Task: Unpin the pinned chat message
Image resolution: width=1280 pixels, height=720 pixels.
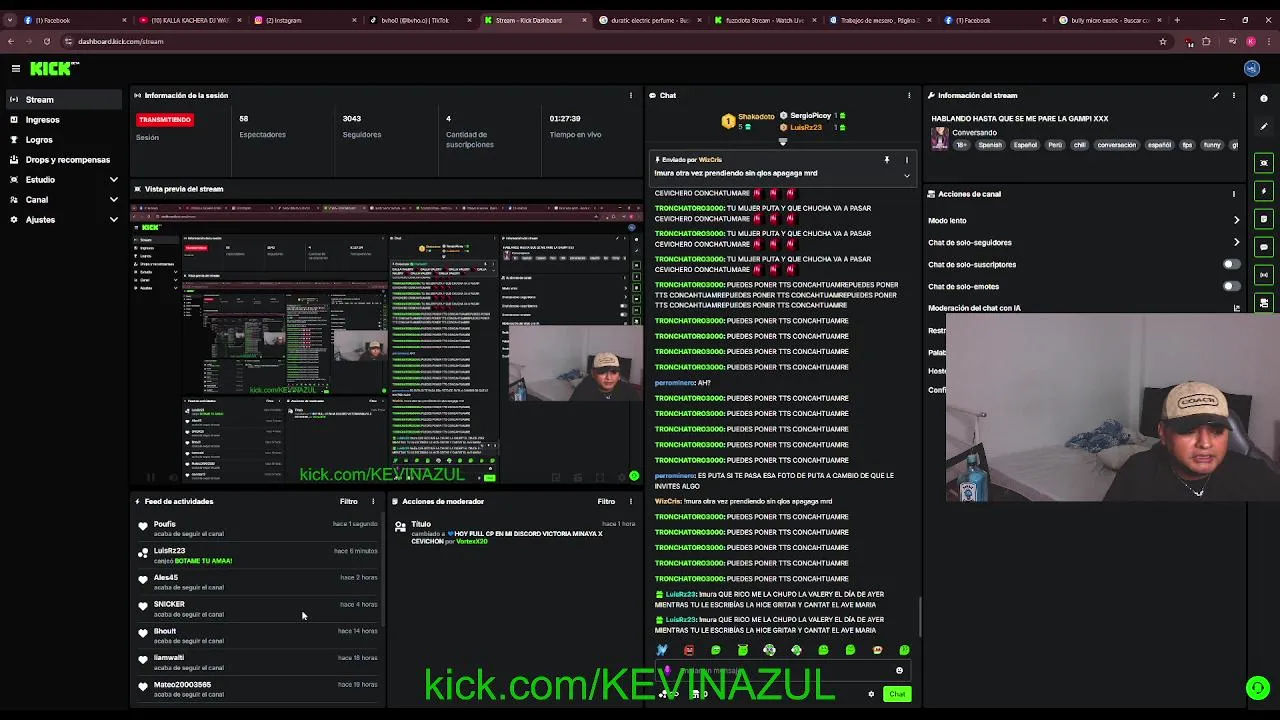Action: point(886,160)
